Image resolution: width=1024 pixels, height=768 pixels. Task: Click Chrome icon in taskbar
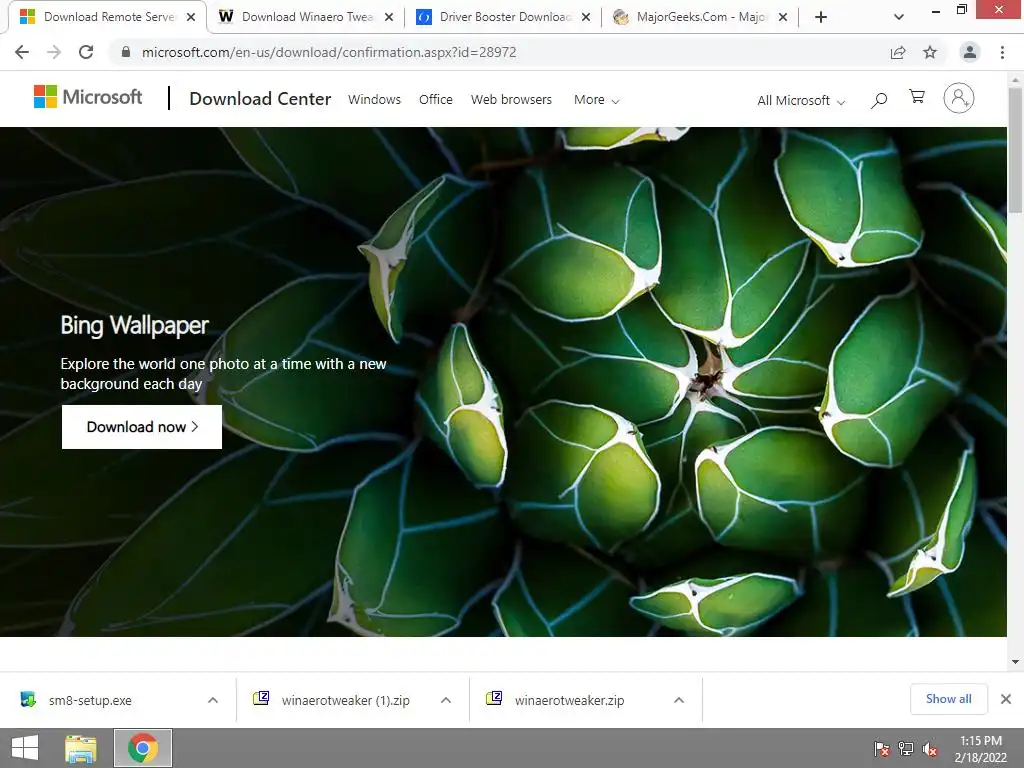tap(143, 748)
